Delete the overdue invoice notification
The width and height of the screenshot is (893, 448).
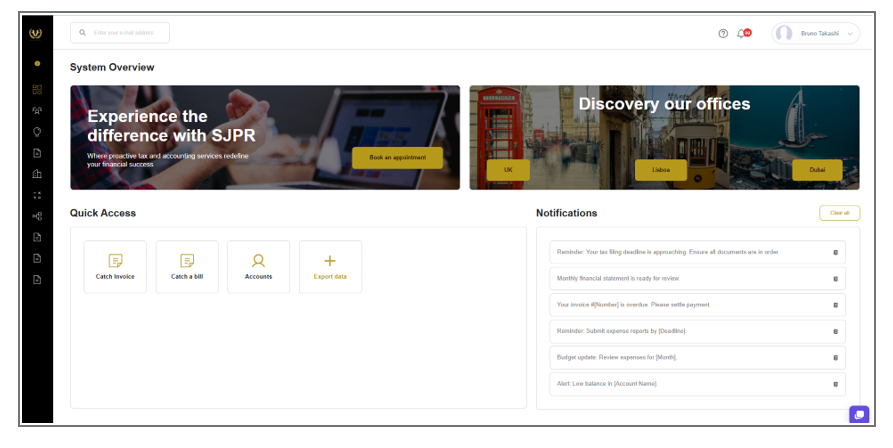[836, 305]
